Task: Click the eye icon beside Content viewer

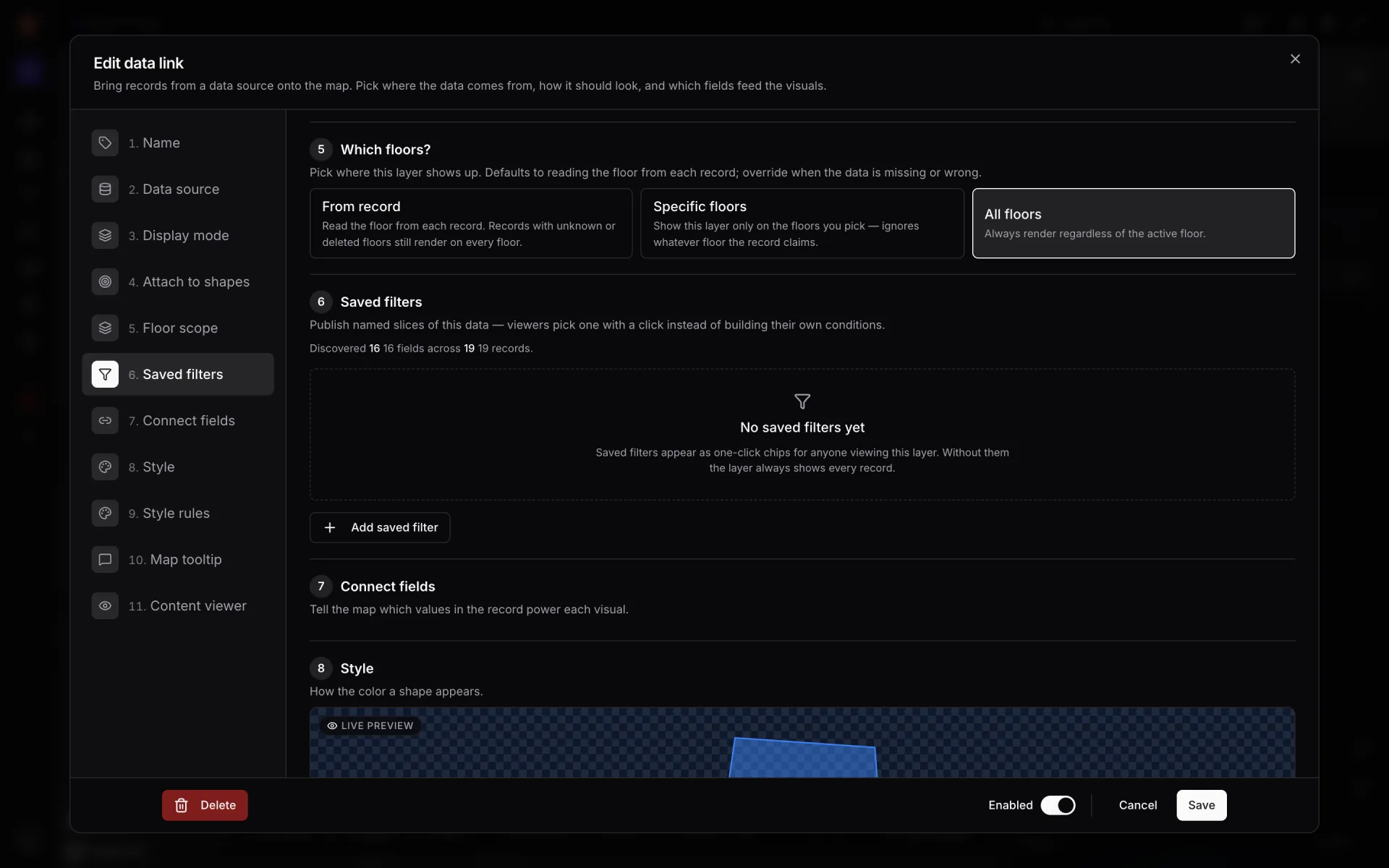Action: [x=105, y=605]
